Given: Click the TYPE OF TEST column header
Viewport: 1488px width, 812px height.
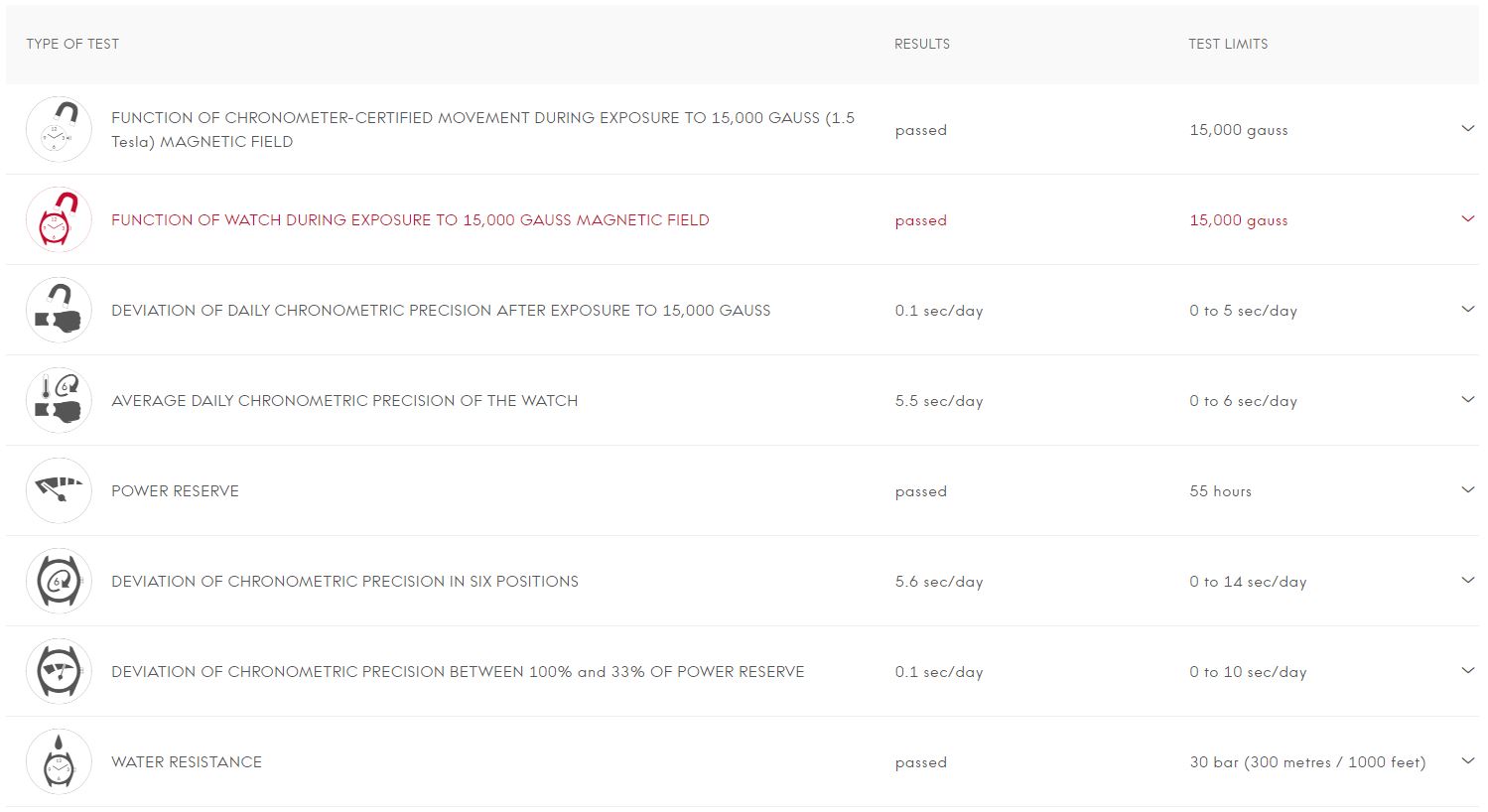Looking at the screenshot, I should pyautogui.click(x=72, y=44).
